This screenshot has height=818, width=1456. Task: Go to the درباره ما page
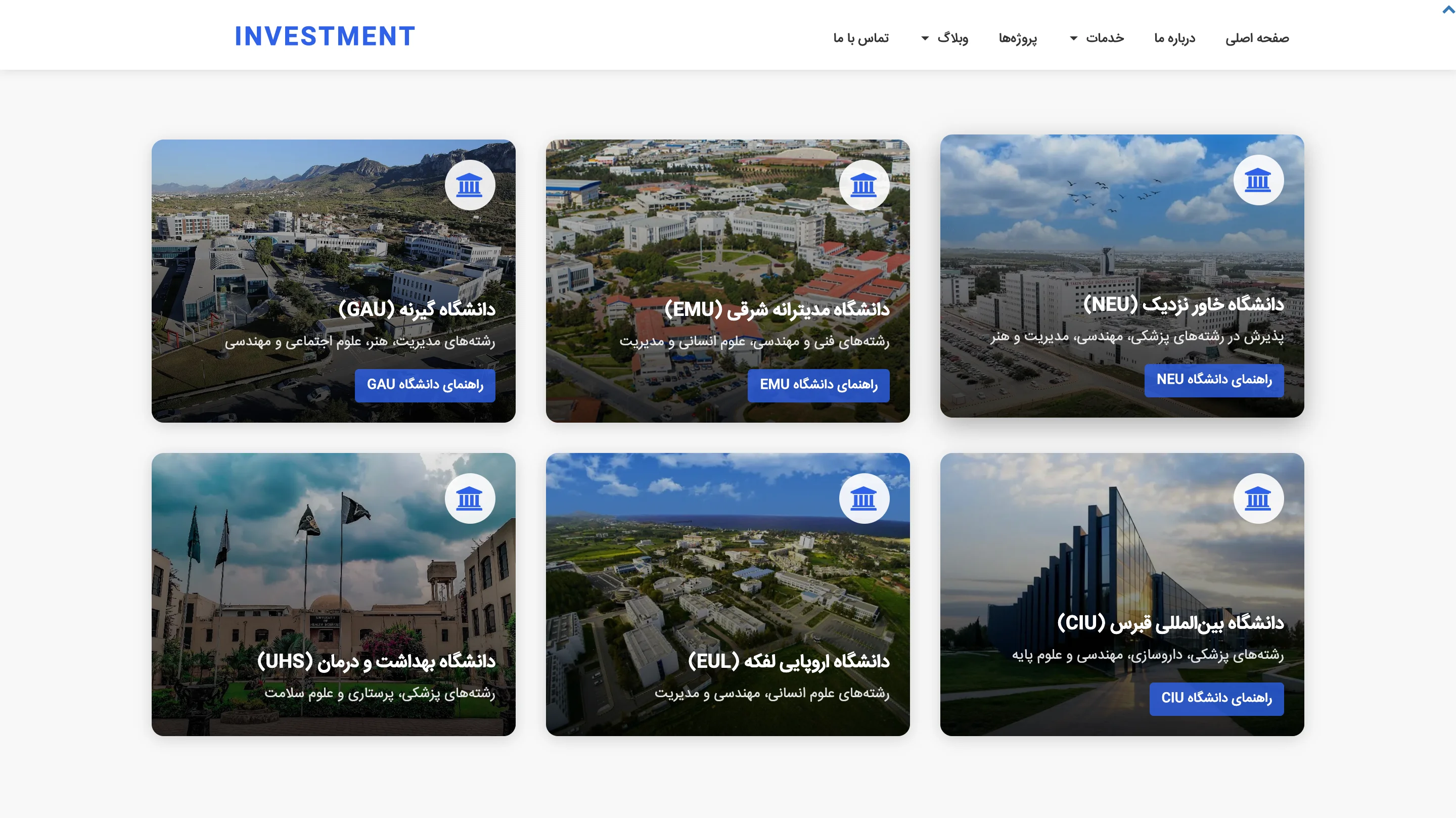[1174, 38]
